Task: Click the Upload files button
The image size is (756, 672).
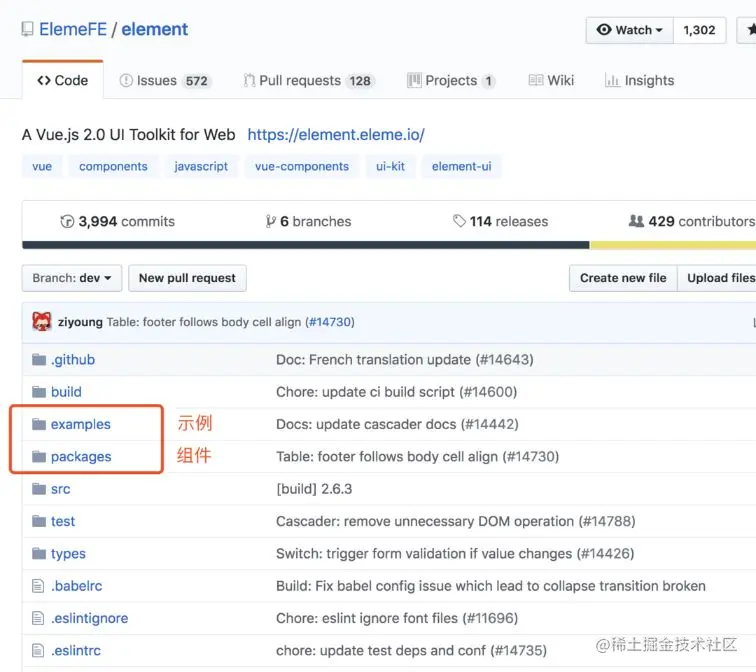Action: 718,278
